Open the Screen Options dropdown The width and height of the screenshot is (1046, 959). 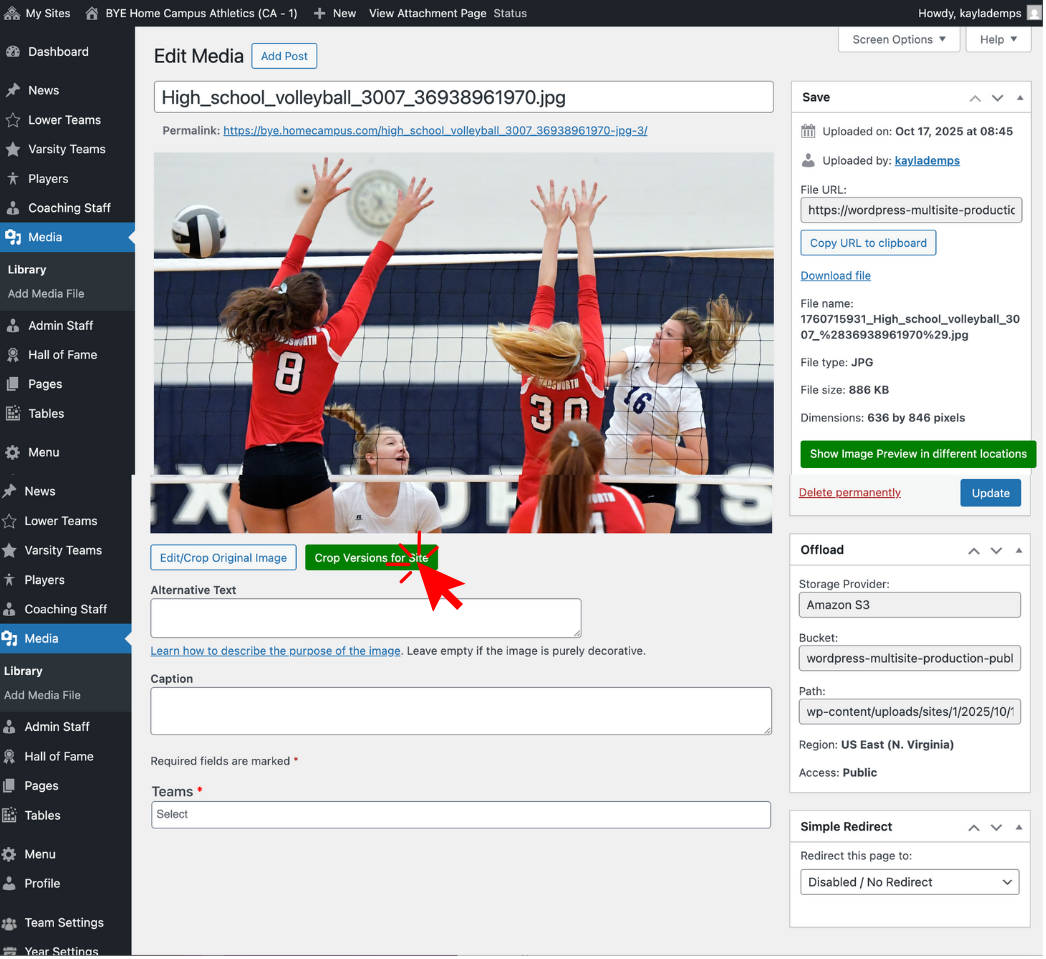pos(898,39)
